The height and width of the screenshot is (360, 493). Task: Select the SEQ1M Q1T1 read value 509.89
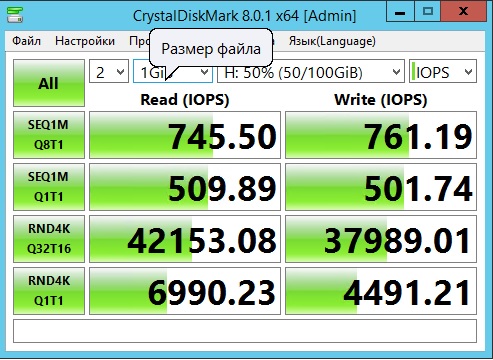pyautogui.click(x=185, y=187)
